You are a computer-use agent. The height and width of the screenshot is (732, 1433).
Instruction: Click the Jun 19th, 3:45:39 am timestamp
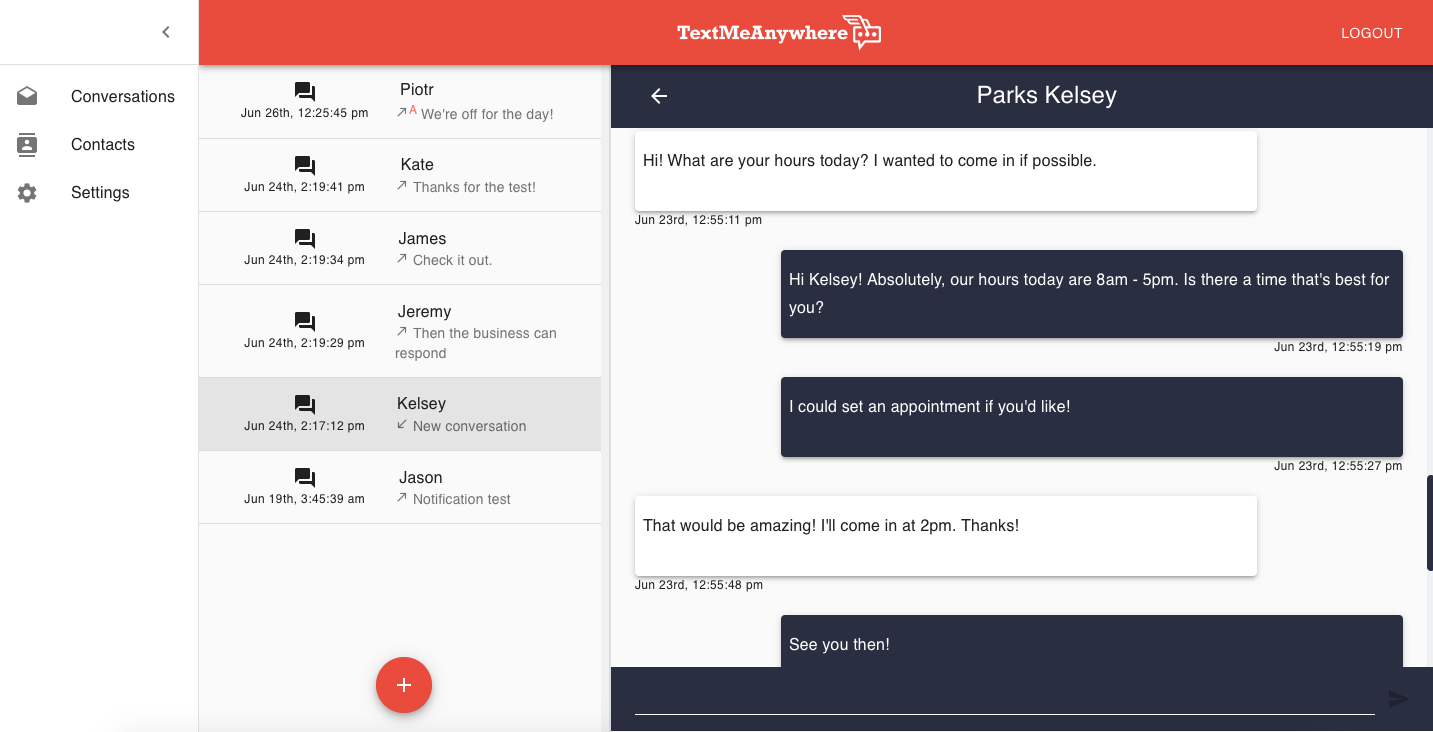pyautogui.click(x=304, y=499)
